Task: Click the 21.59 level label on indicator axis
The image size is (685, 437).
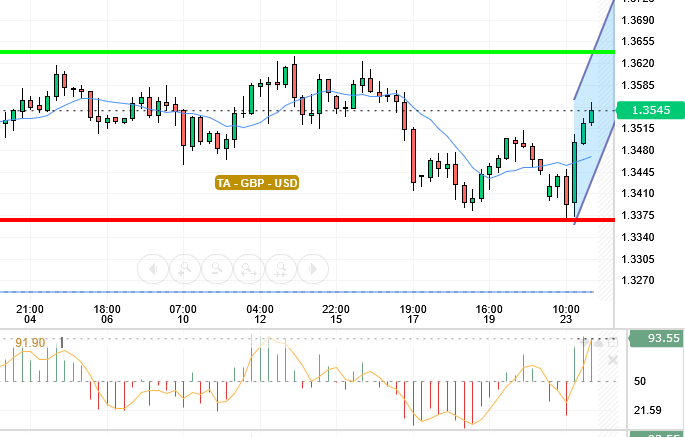Action: click(647, 410)
